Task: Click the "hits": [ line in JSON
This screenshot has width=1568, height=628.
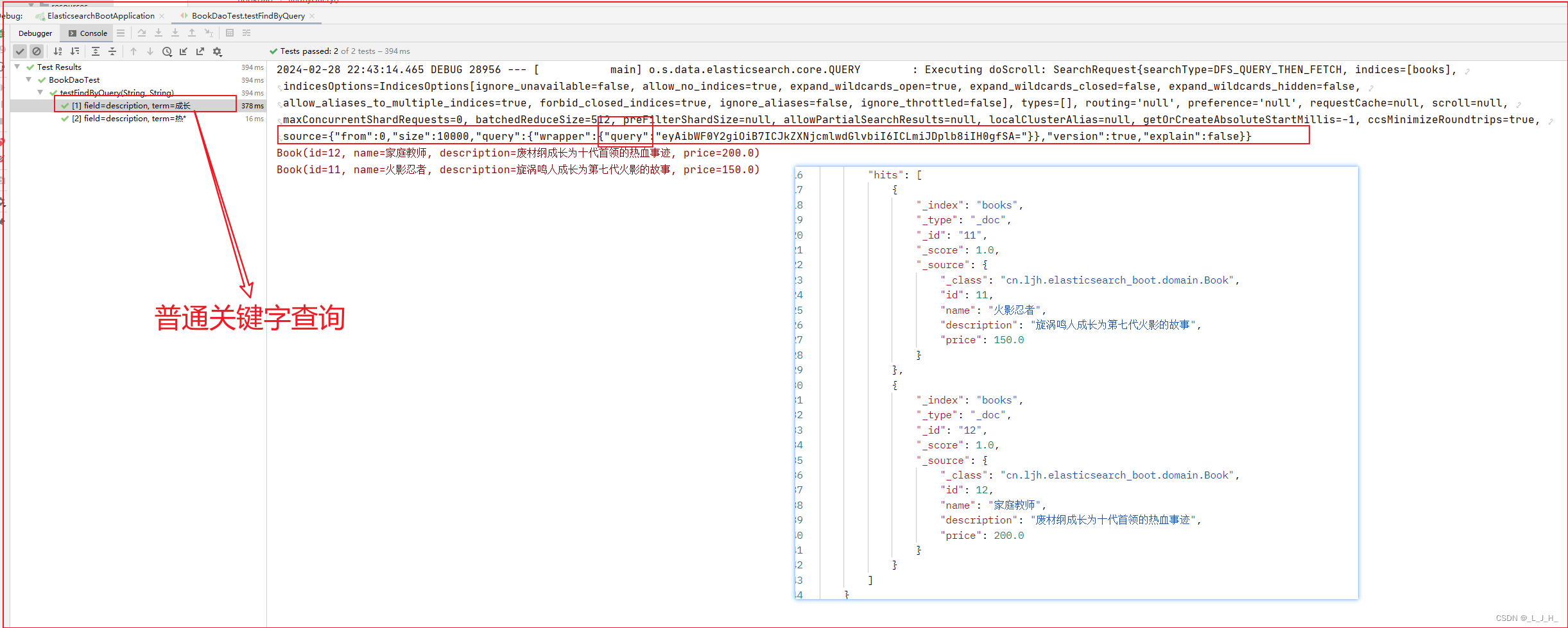Action: [895, 175]
